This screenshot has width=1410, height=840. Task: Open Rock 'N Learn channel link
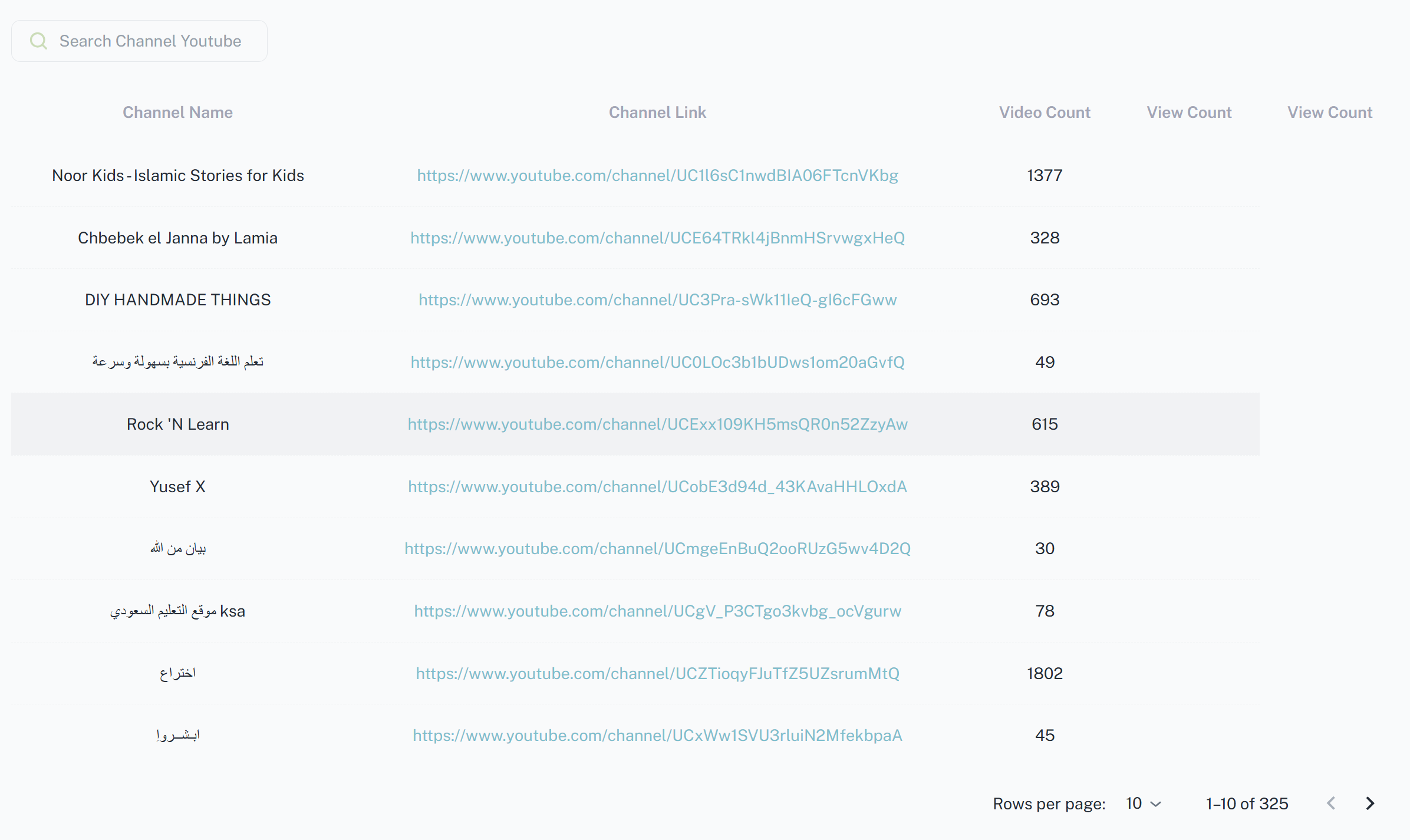pos(657,424)
